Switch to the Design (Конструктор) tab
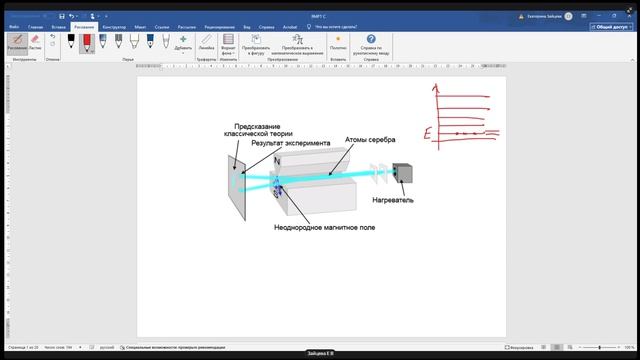The image size is (640, 360). [x=114, y=27]
